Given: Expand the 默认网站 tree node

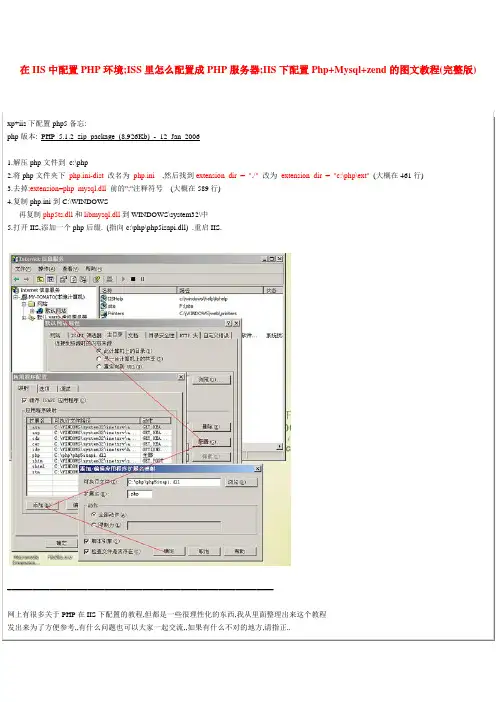Looking at the screenshot, I should click(x=32, y=310).
